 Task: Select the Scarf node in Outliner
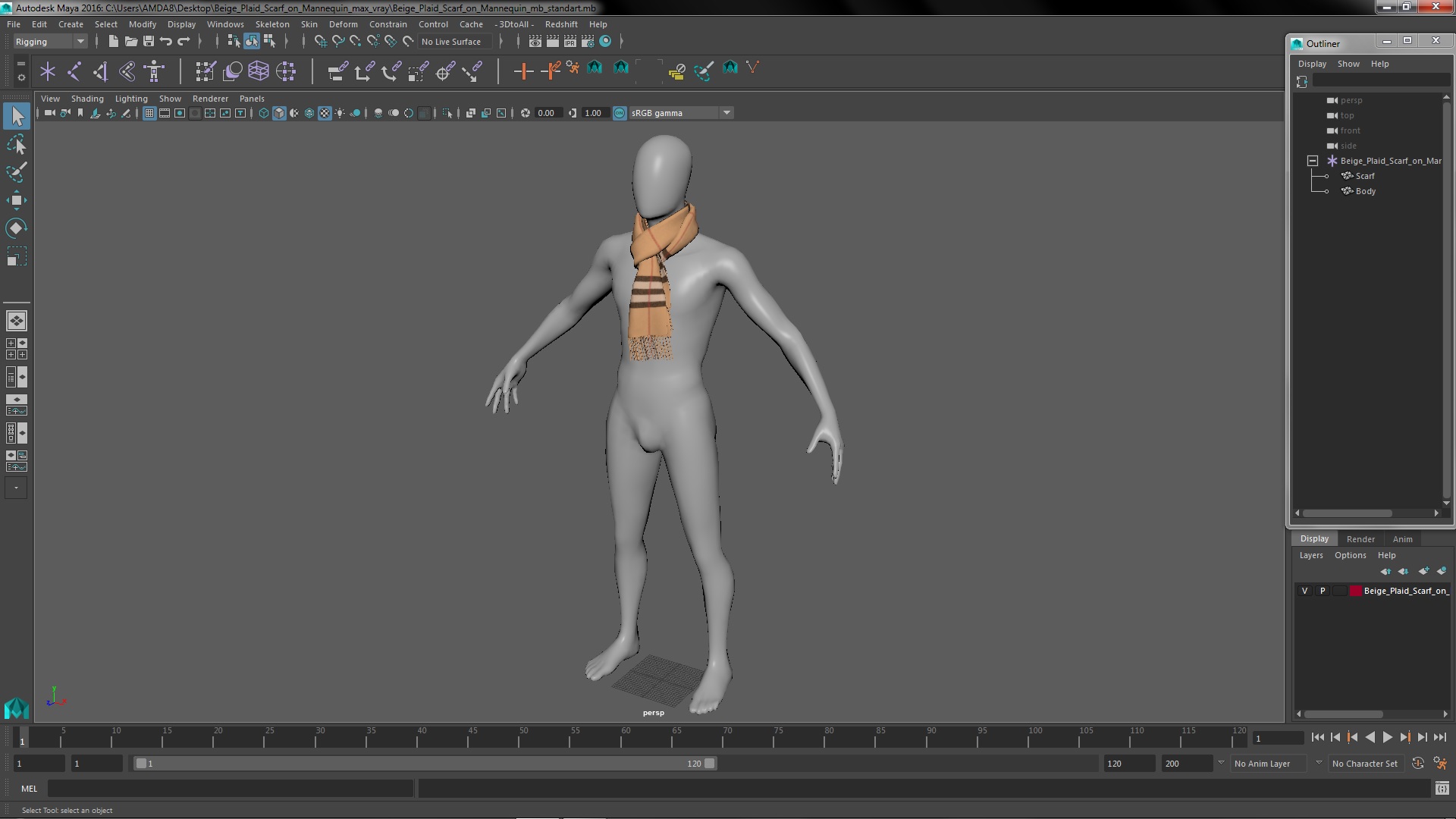[1364, 176]
